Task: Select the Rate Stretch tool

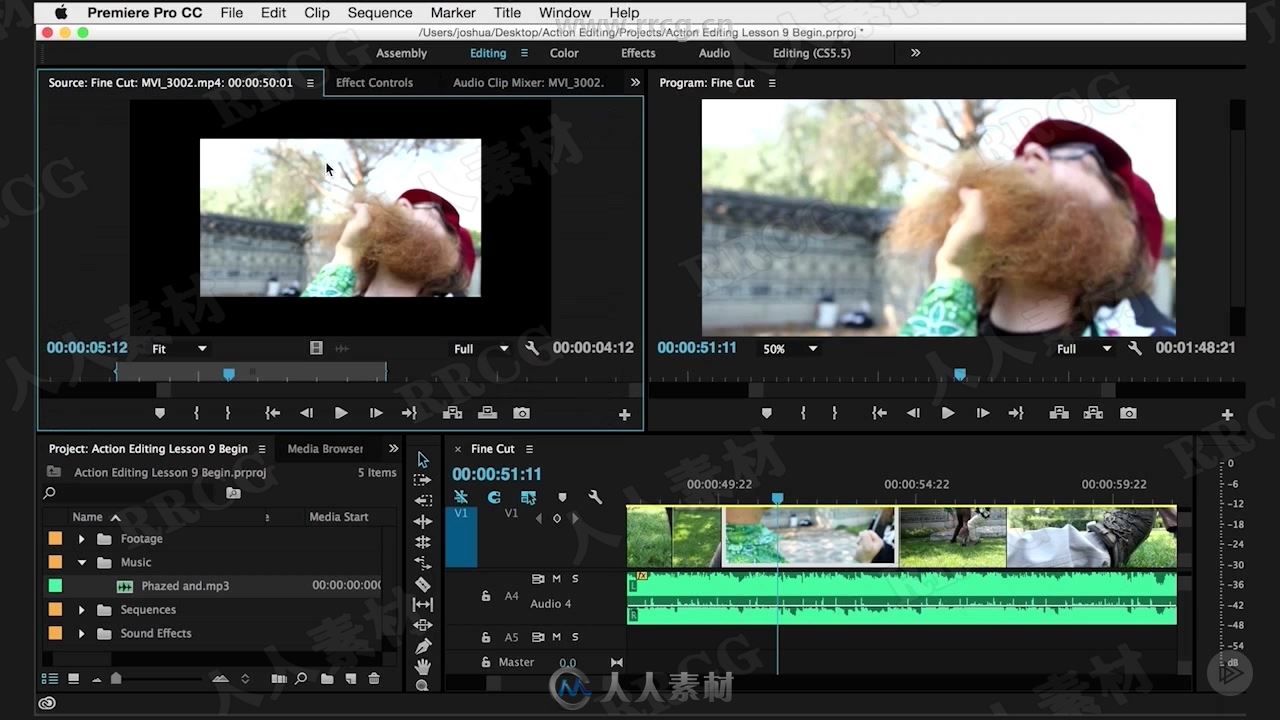Action: tap(423, 563)
